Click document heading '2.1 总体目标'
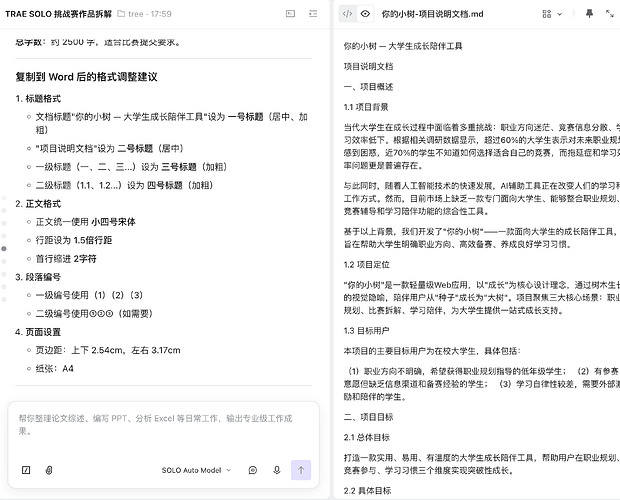 coord(367,437)
